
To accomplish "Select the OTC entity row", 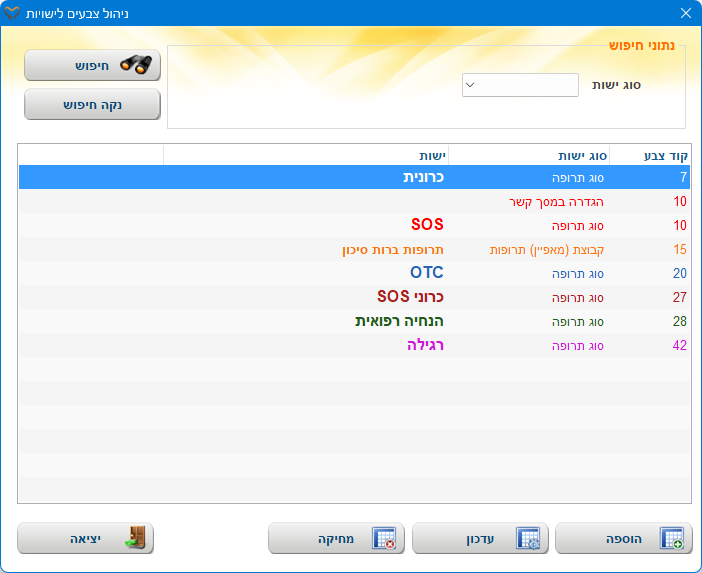I will [354, 273].
